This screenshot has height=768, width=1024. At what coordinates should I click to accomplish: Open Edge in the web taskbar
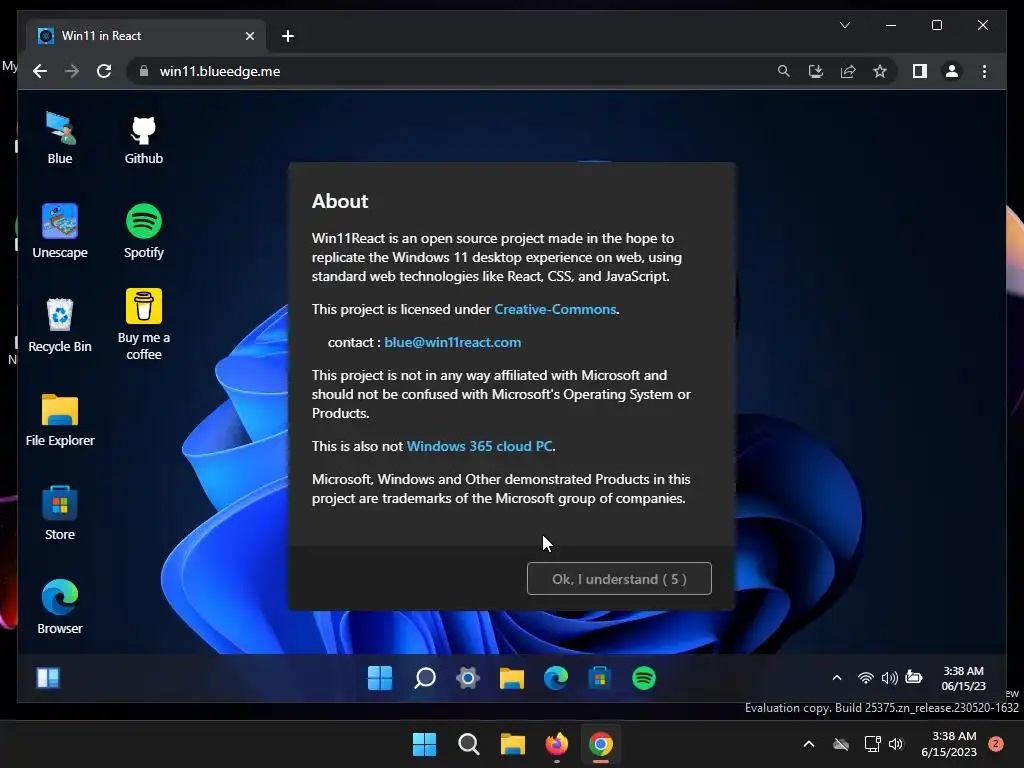click(x=556, y=678)
